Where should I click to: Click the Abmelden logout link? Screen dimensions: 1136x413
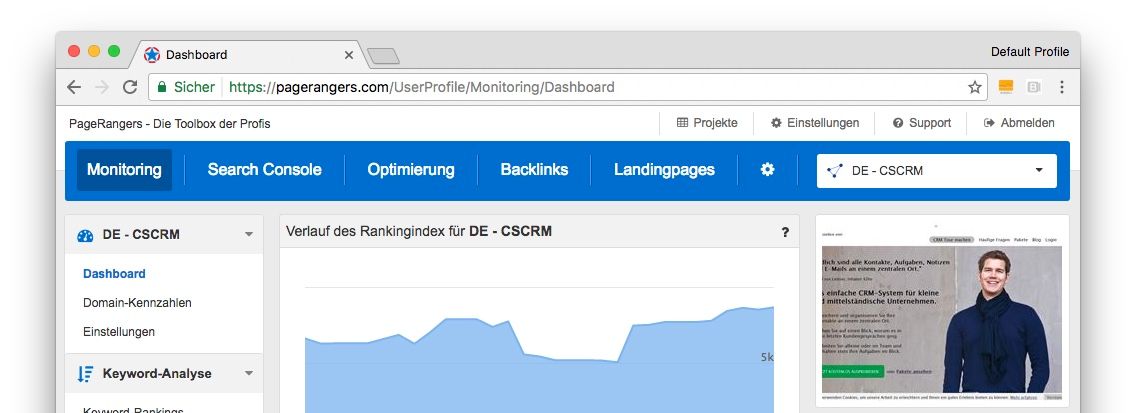tap(1018, 123)
